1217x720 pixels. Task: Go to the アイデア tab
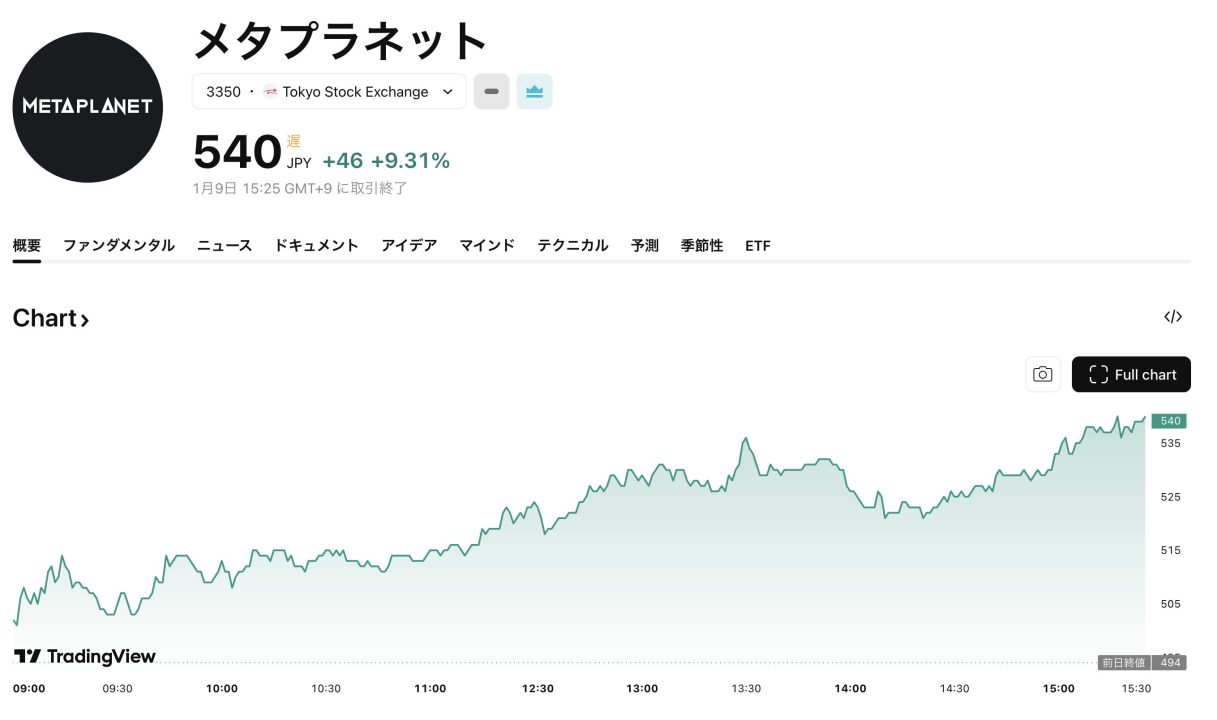(409, 245)
